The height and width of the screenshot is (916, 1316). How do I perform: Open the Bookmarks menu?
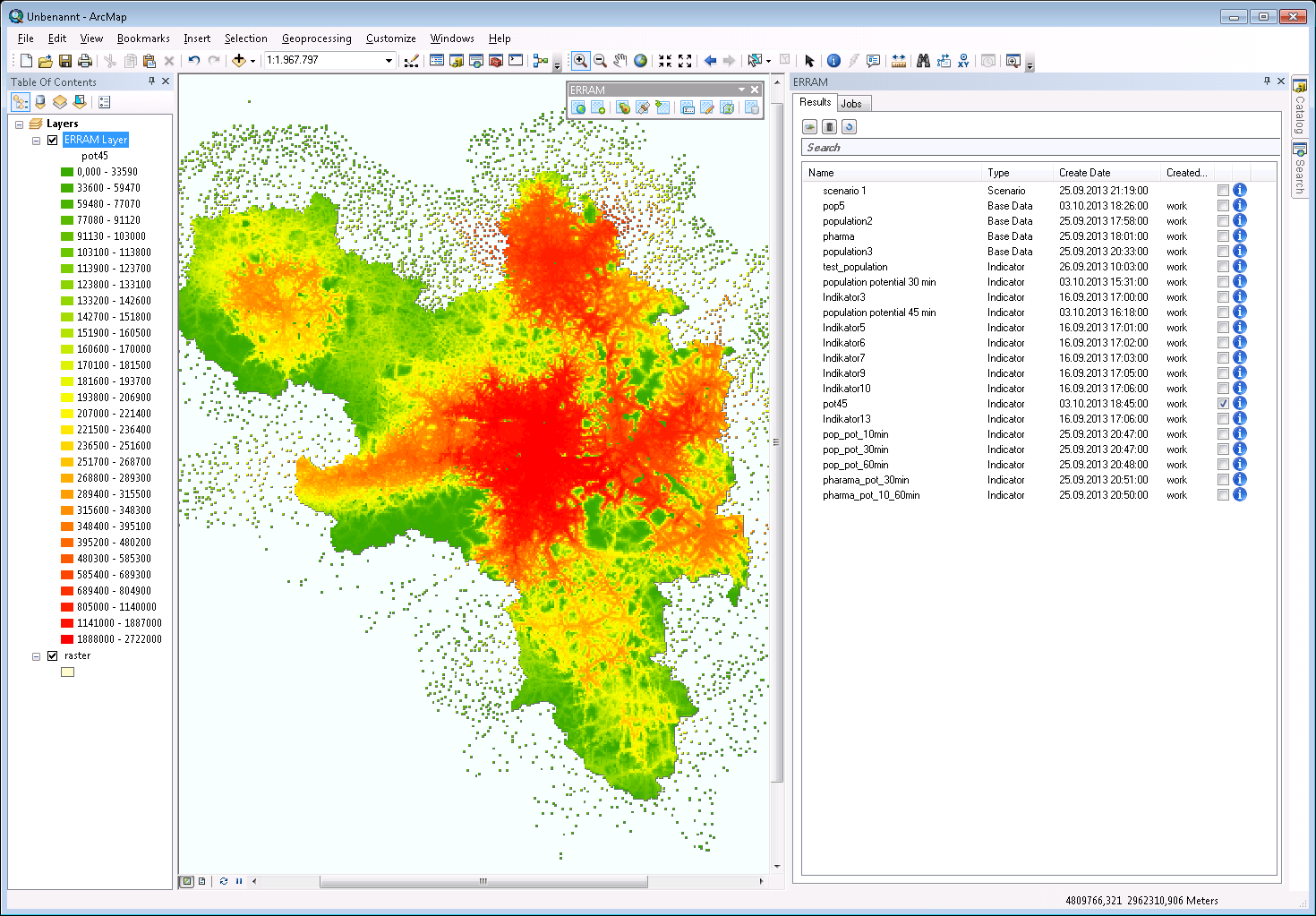(143, 39)
